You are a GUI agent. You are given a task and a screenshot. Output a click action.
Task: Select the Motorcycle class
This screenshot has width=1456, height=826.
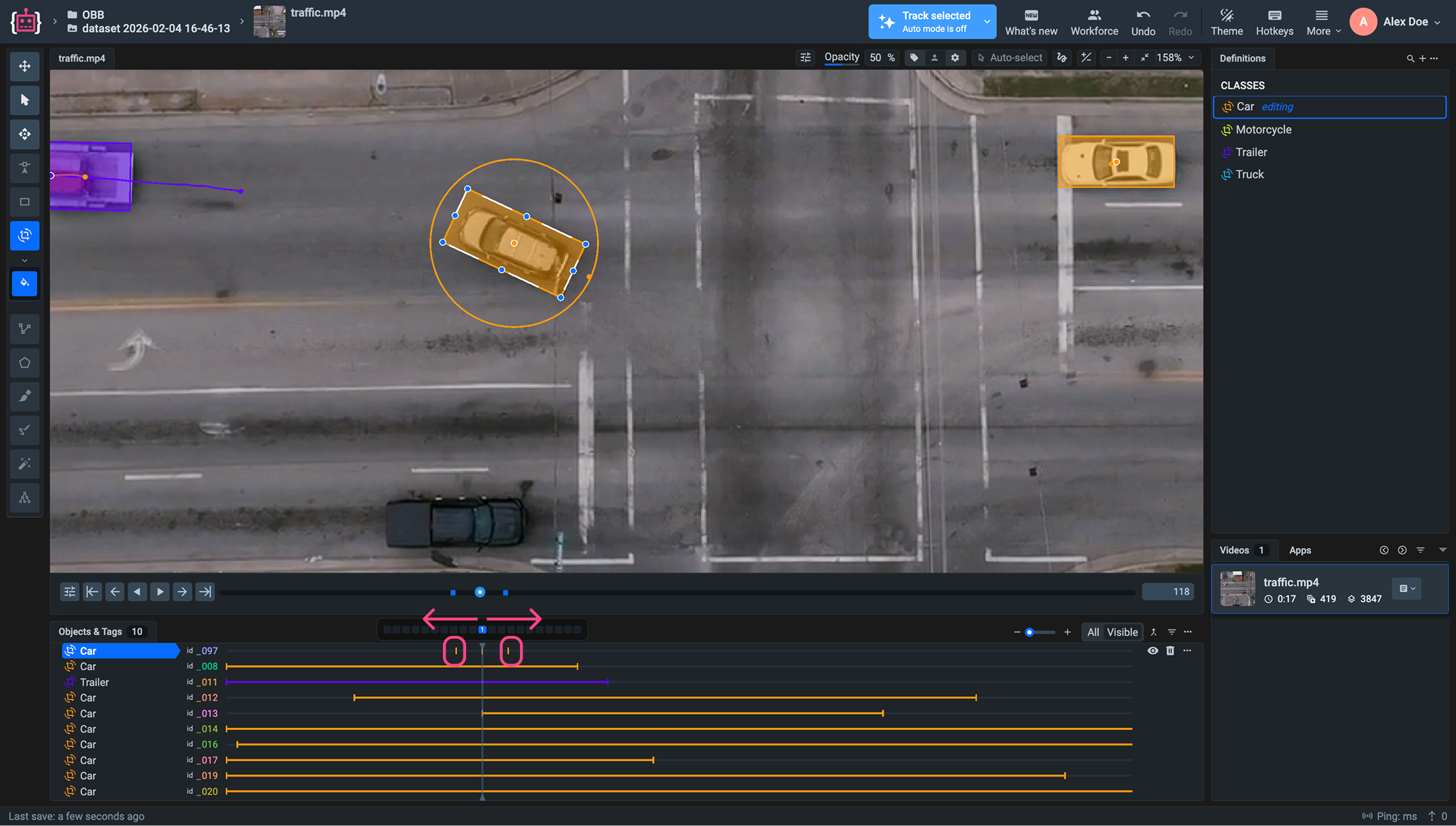point(1263,130)
